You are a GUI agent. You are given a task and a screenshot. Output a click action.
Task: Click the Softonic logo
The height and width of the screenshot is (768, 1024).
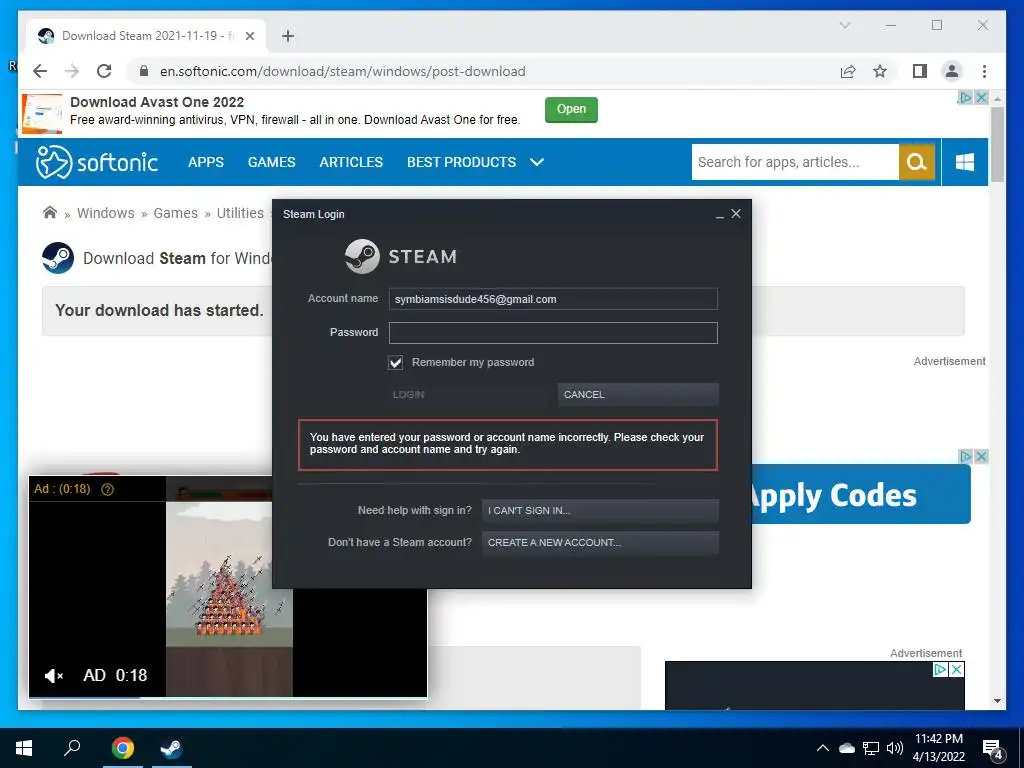point(97,162)
